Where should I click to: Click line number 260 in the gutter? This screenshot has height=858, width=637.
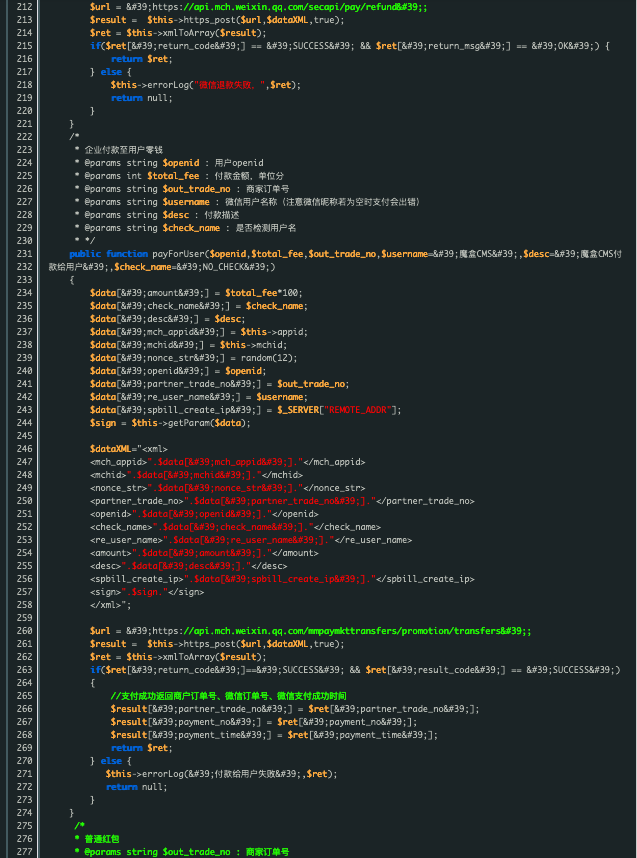[25, 631]
